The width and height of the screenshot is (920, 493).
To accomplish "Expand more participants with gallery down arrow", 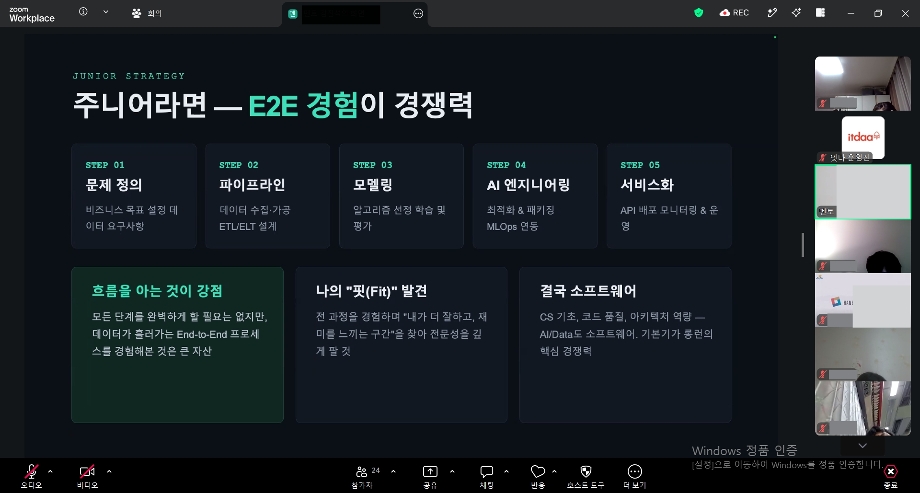I will [862, 446].
